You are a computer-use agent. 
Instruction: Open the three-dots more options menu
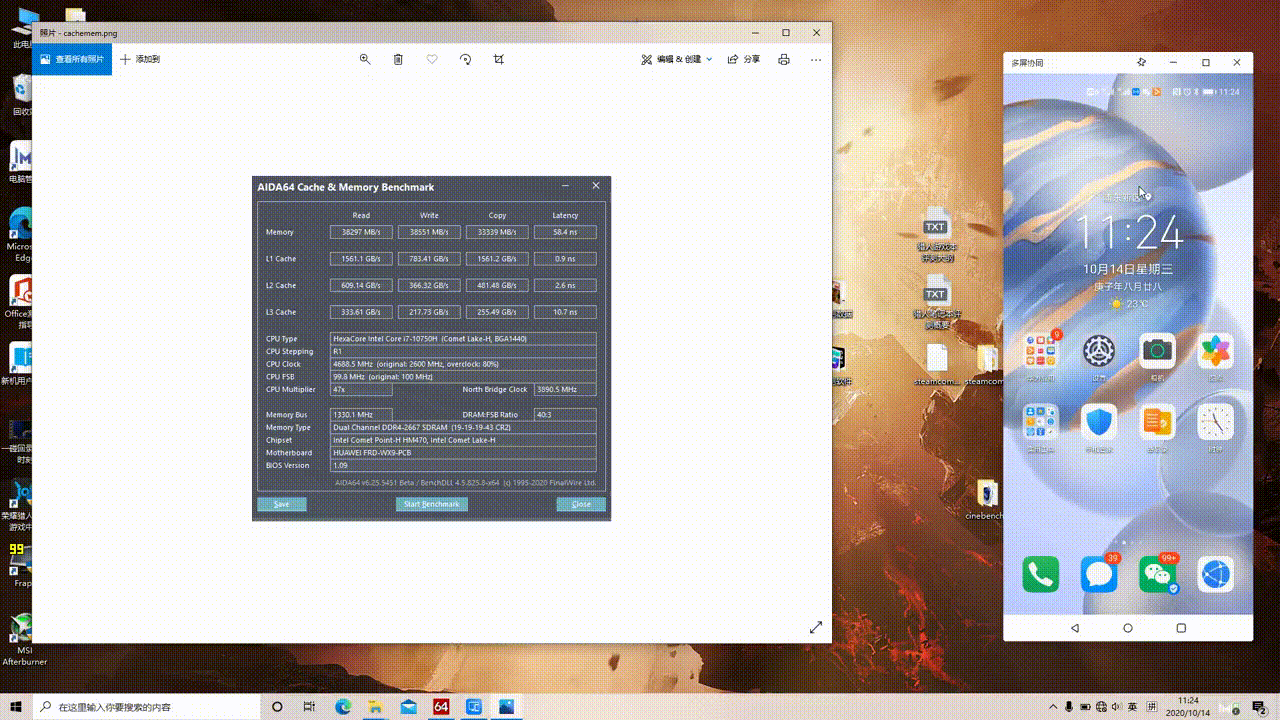(x=816, y=60)
